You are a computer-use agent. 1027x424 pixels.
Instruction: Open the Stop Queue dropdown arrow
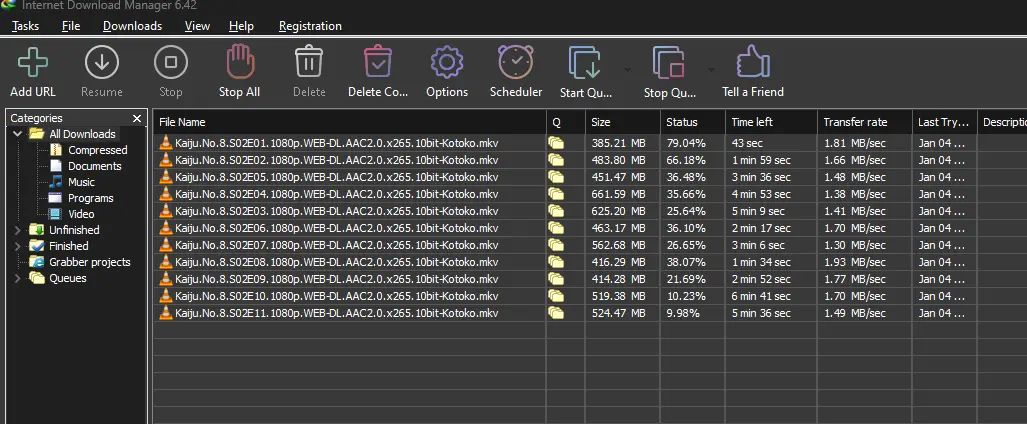tap(711, 69)
